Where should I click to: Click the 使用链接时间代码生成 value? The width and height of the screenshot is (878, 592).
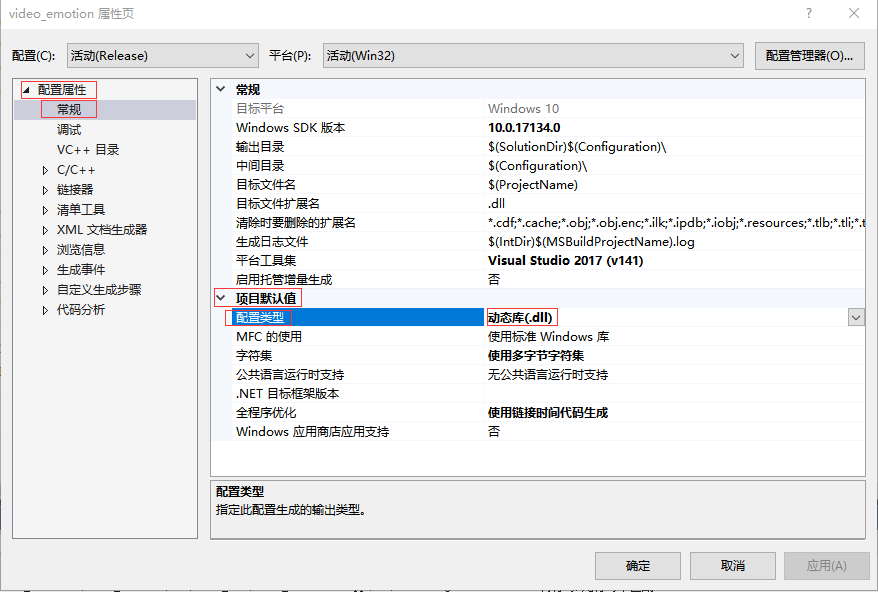click(548, 413)
